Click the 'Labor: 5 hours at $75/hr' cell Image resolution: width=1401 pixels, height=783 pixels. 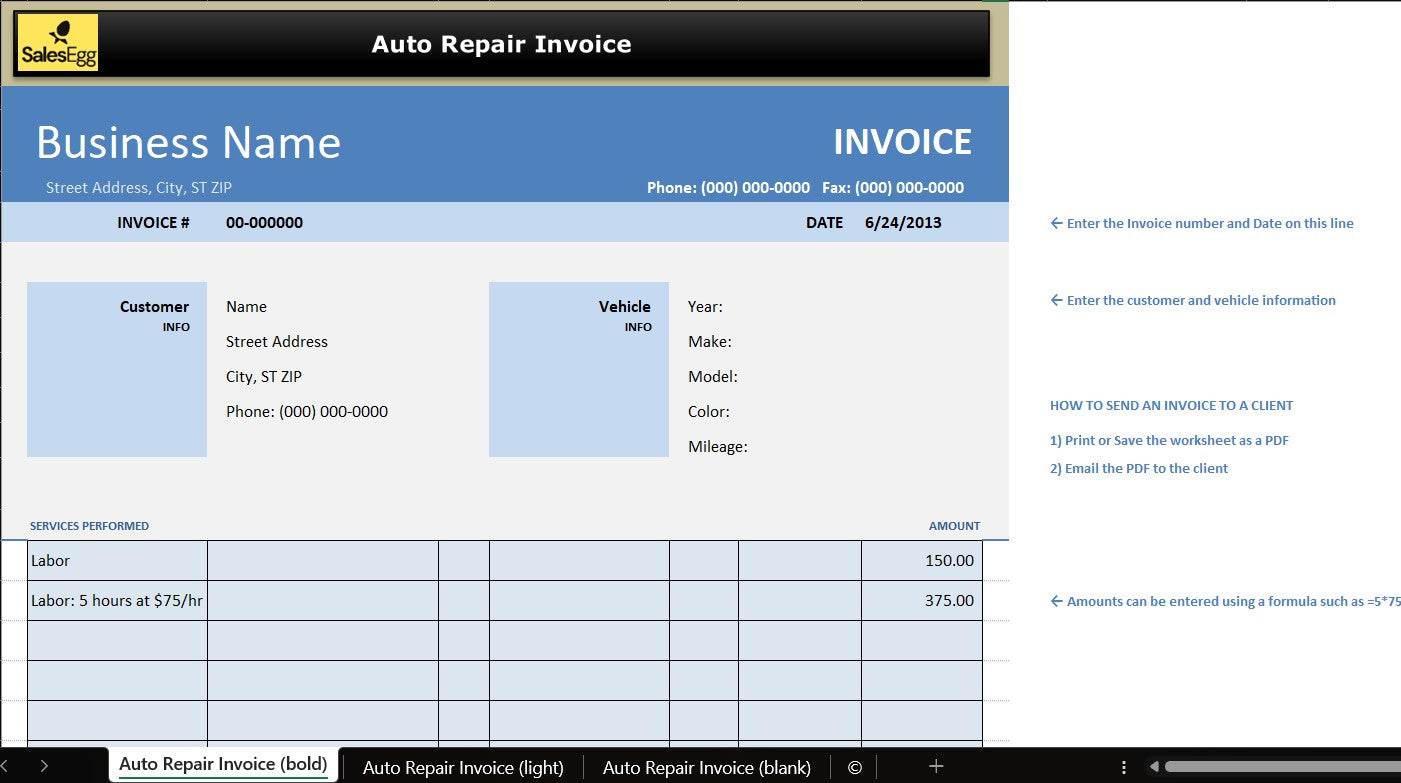point(117,601)
